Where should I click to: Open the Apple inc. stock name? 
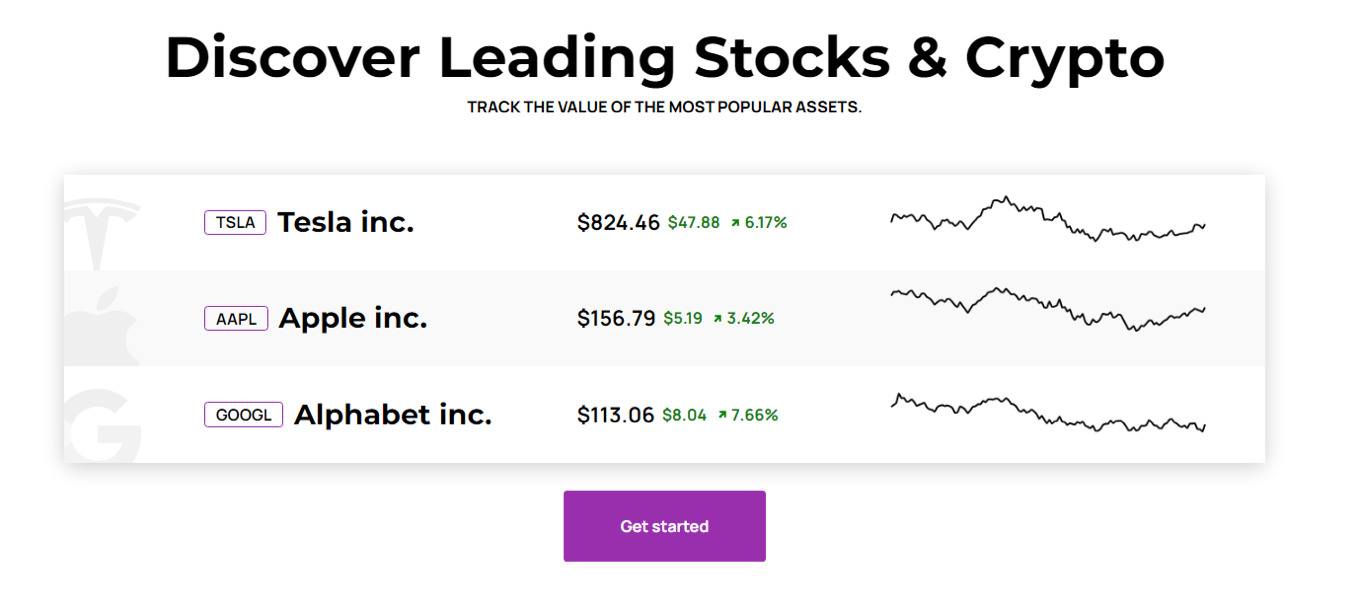click(x=352, y=318)
